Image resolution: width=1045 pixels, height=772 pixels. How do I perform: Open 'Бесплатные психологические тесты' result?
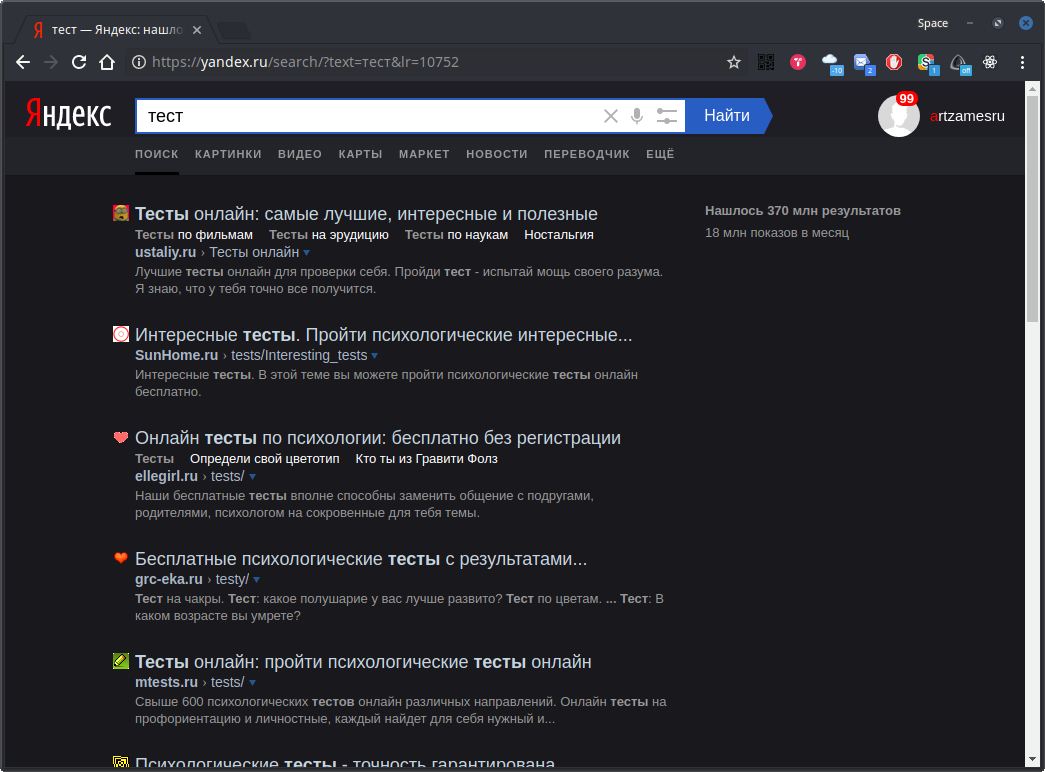pos(361,559)
